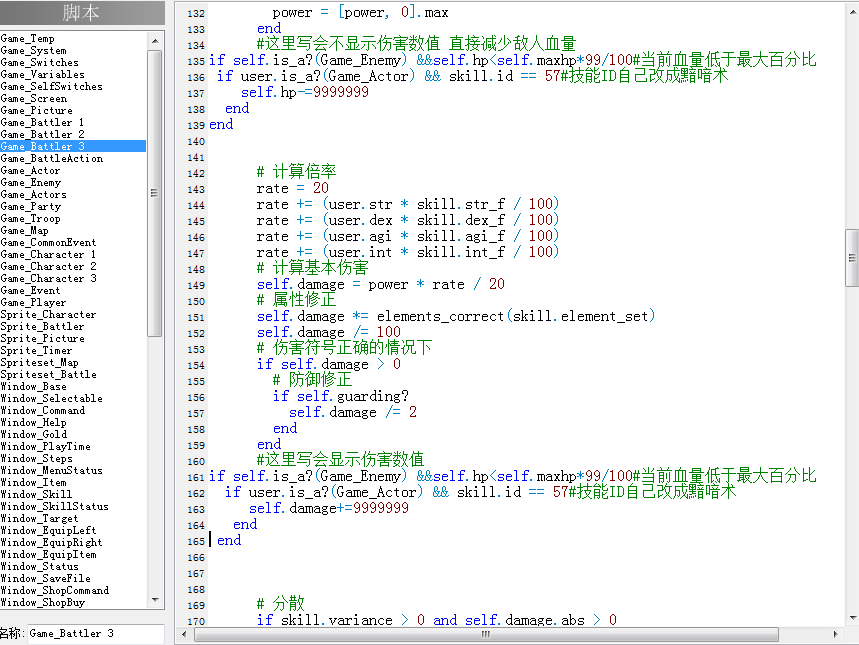Image resolution: width=859 pixels, height=645 pixels.
Task: Click line 137 self.hp code
Action: coord(305,92)
